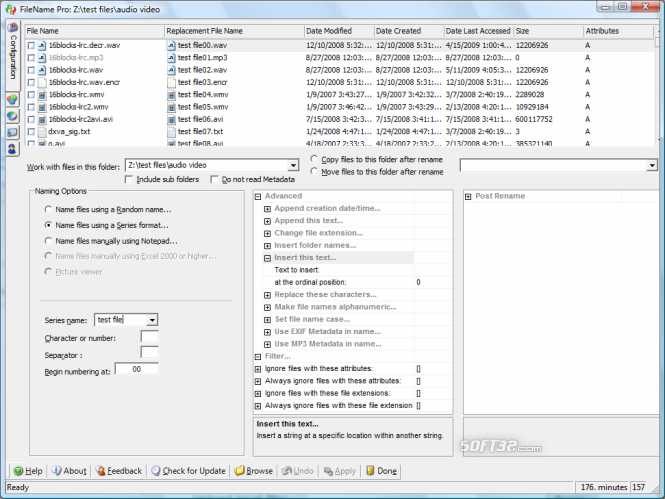Click the Separator input field
The width and height of the screenshot is (665, 499).
click(149, 353)
